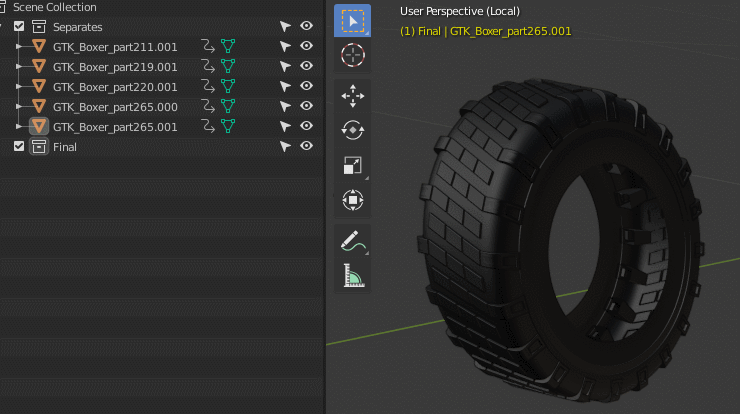Select GTK_Boxer_part265.000 name in outliner
Screen dimensions: 740x414
pos(115,107)
